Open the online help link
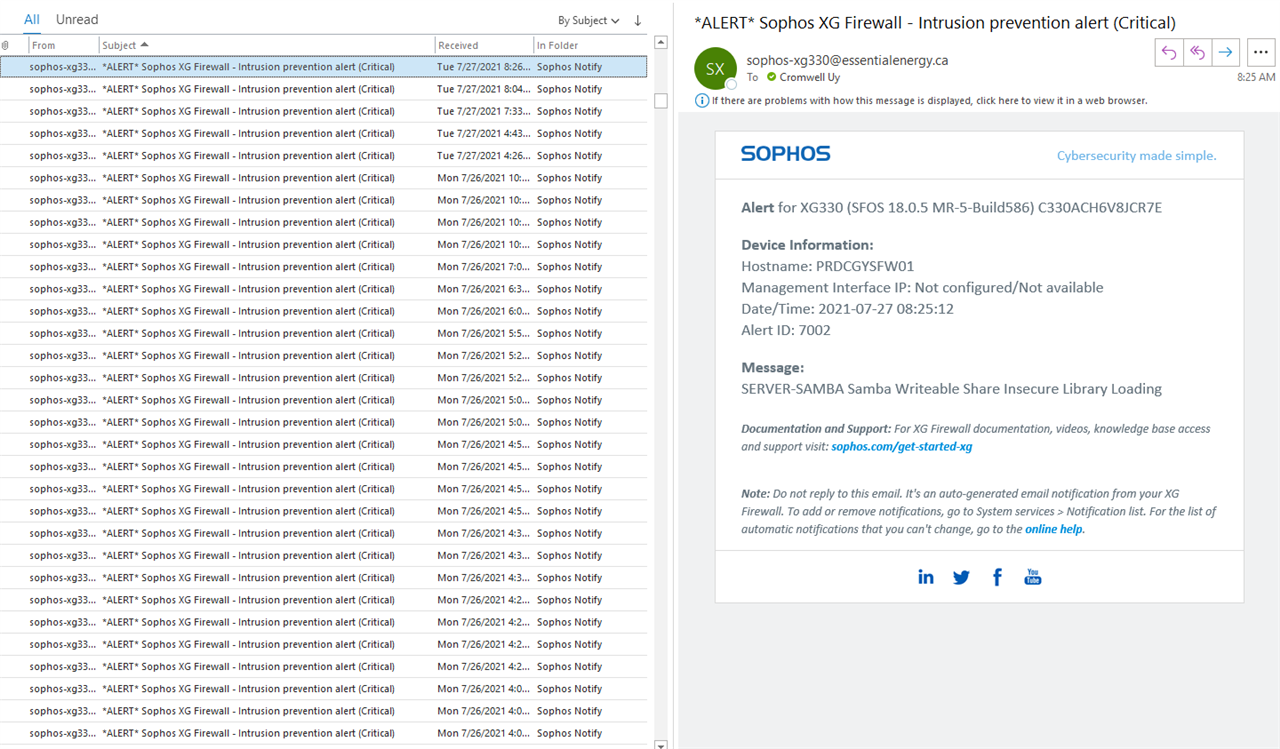The image size is (1280, 749). 1054,529
